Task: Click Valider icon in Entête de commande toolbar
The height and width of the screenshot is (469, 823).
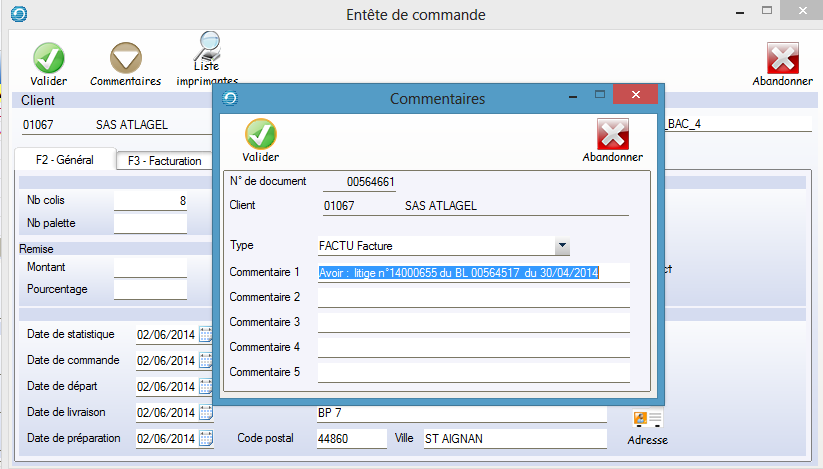Action: 48,58
